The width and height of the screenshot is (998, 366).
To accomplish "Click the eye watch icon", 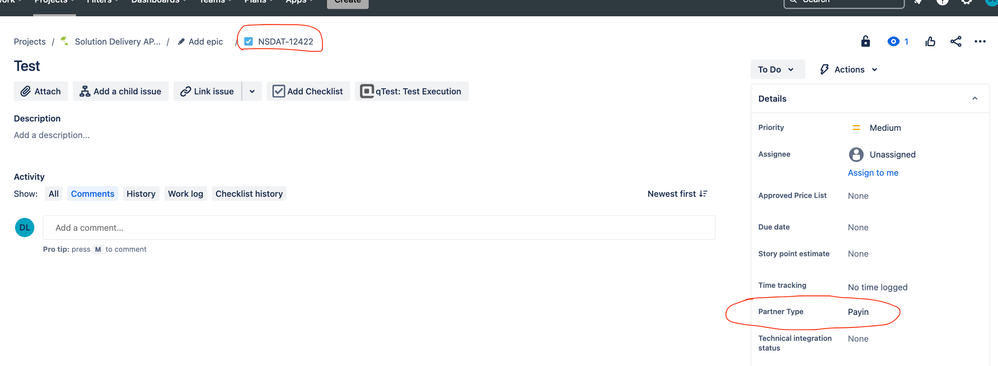I will (x=894, y=41).
